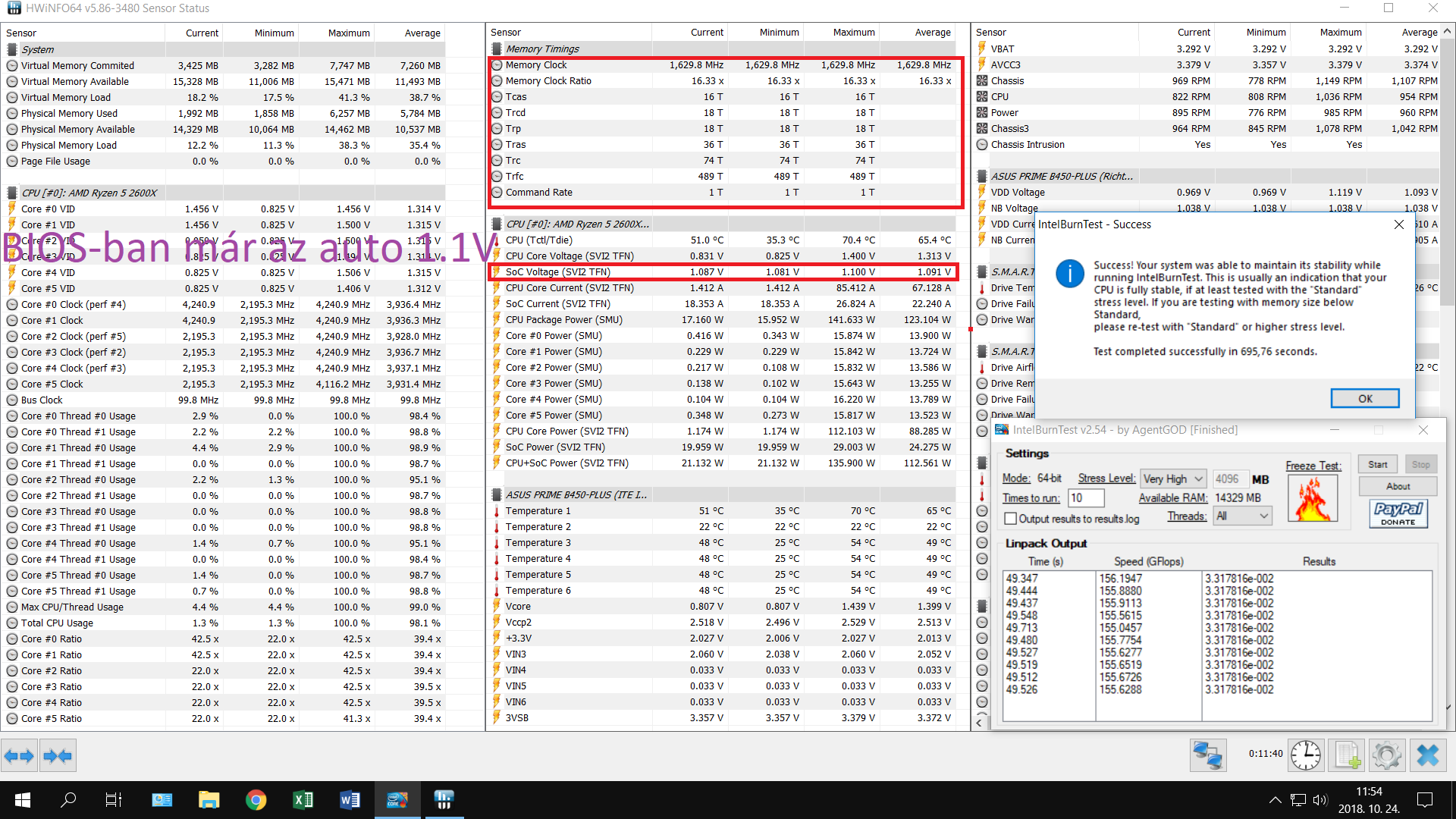Select the Core #0 VID row
1456x819 pixels.
click(224, 209)
